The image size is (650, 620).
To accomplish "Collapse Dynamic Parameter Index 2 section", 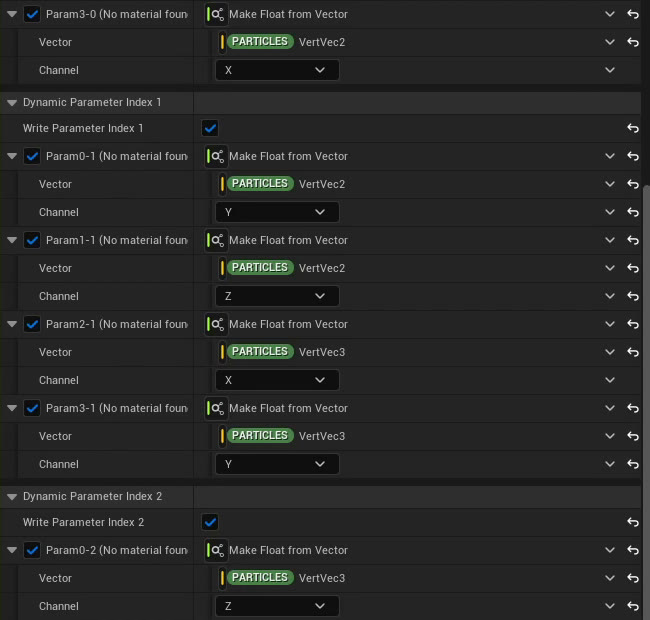I will point(12,496).
